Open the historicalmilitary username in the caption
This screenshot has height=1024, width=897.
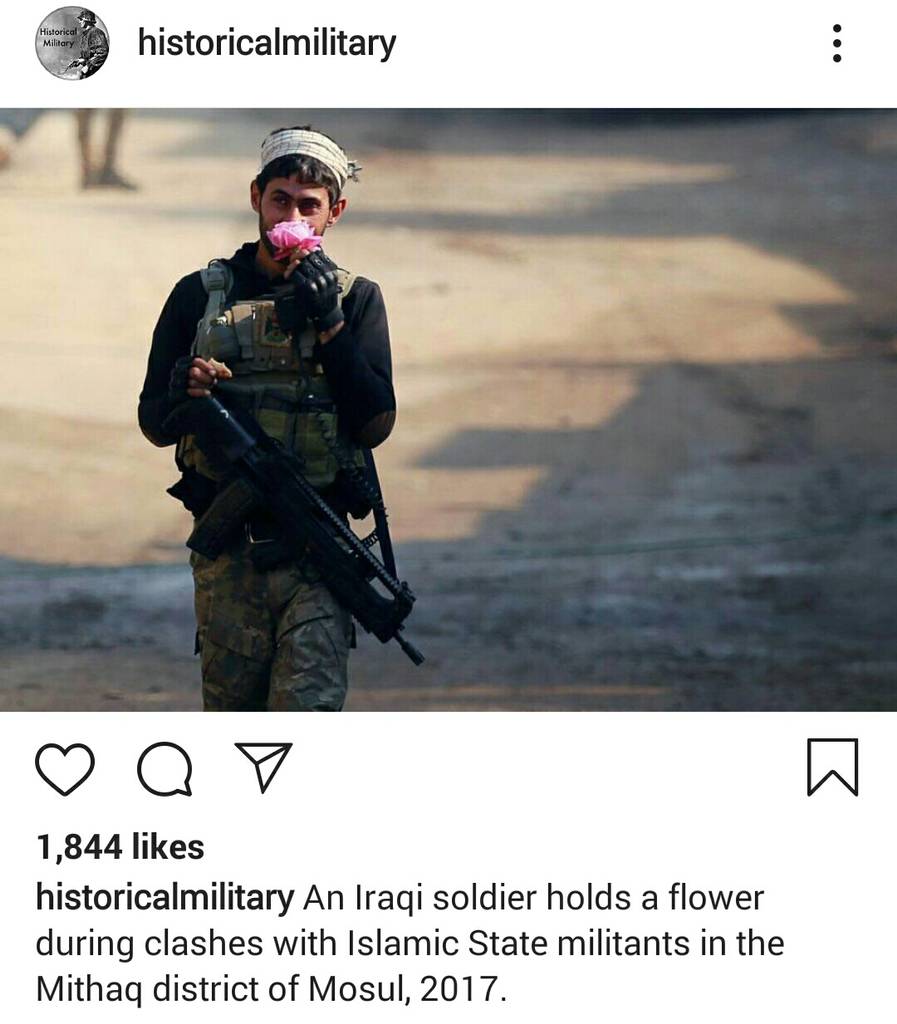tap(165, 897)
